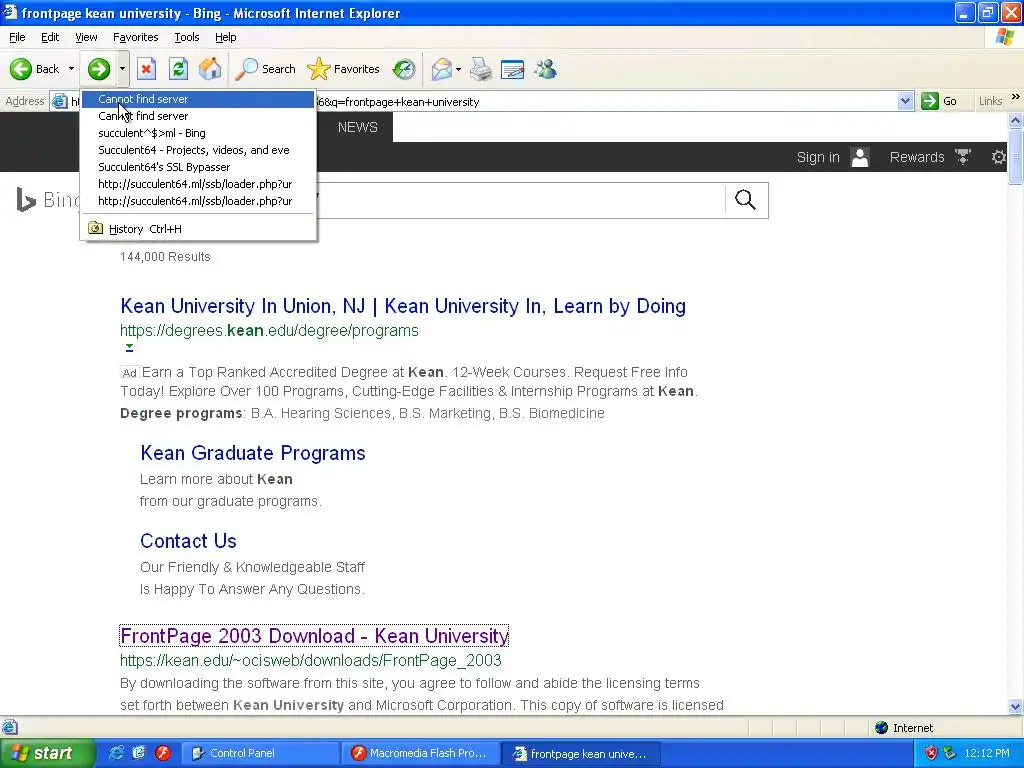This screenshot has width=1024, height=768.
Task: Click the page icon in Address bar
Action: 59,101
